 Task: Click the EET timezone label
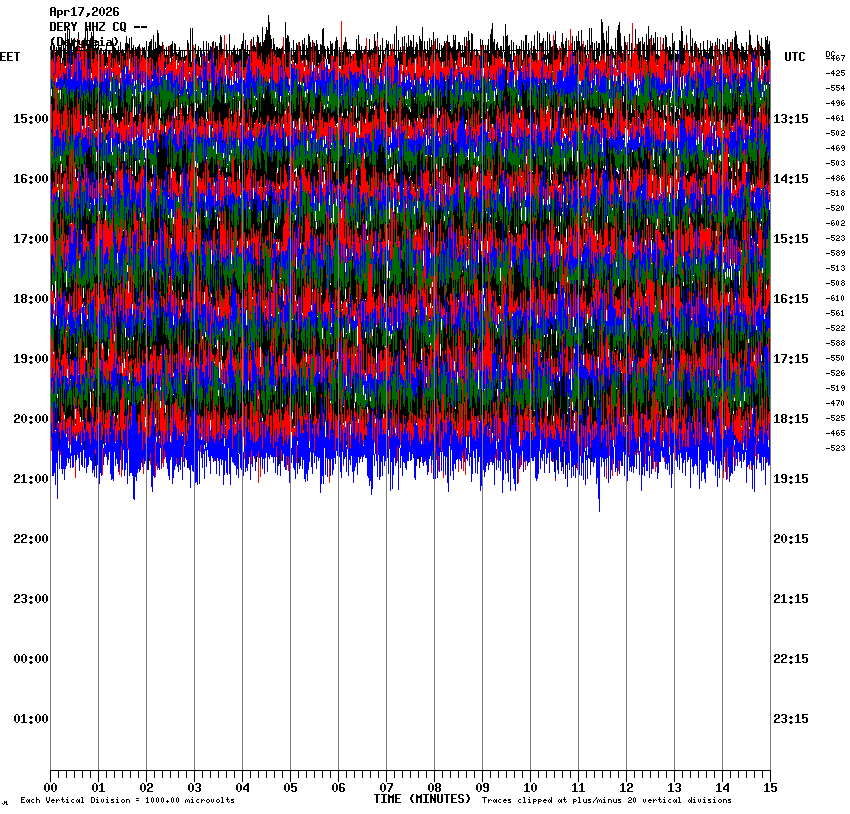[x=10, y=57]
